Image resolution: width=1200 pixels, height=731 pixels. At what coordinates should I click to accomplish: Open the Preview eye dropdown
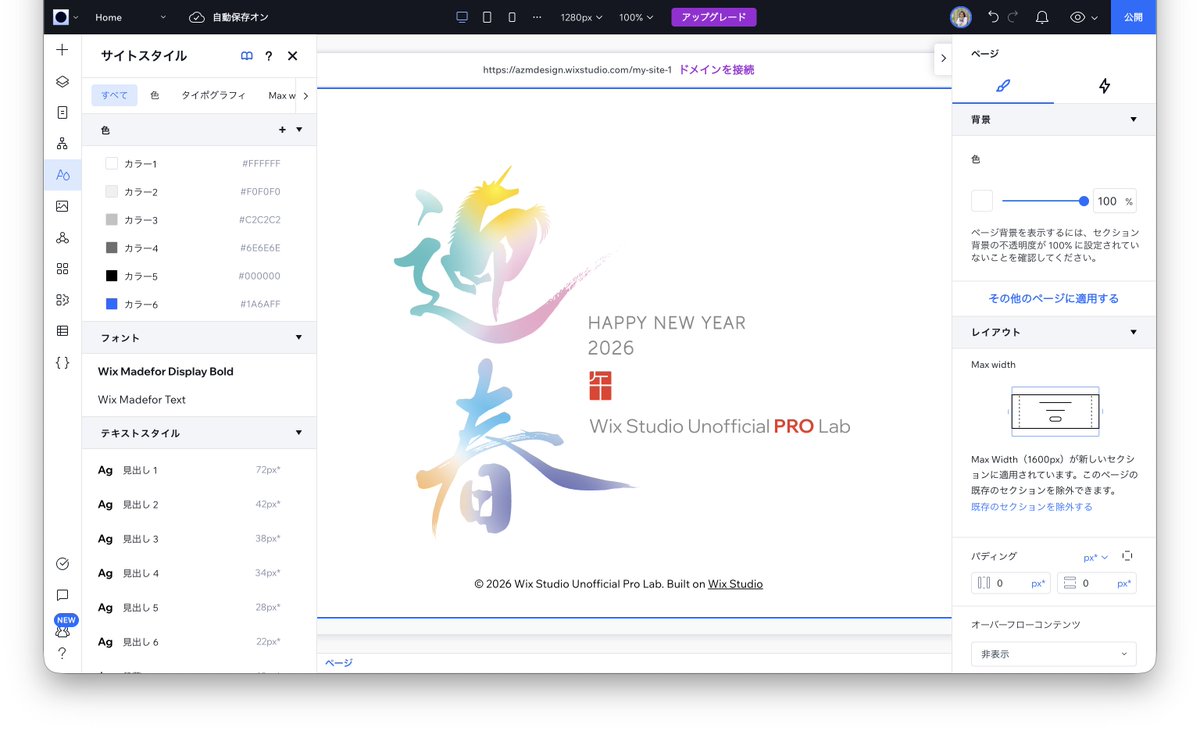(1084, 17)
